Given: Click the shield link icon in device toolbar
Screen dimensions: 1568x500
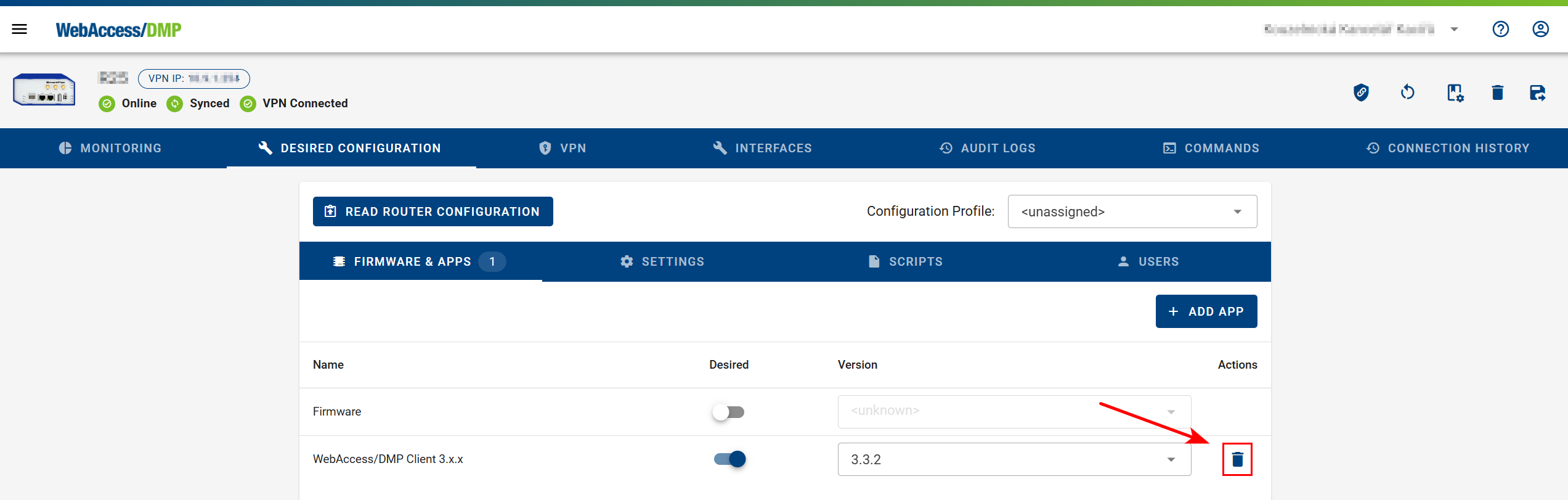Looking at the screenshot, I should point(1361,92).
